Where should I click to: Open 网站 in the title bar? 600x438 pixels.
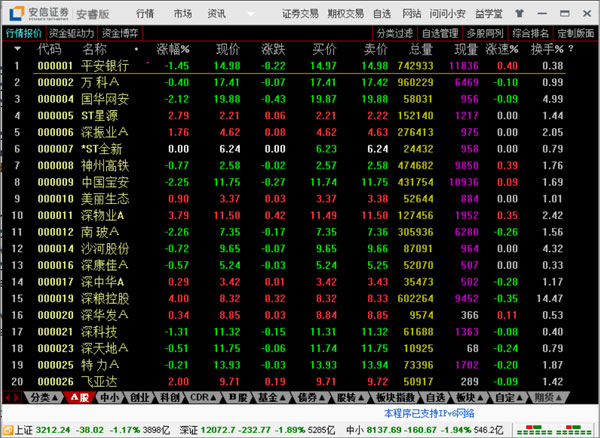click(412, 14)
